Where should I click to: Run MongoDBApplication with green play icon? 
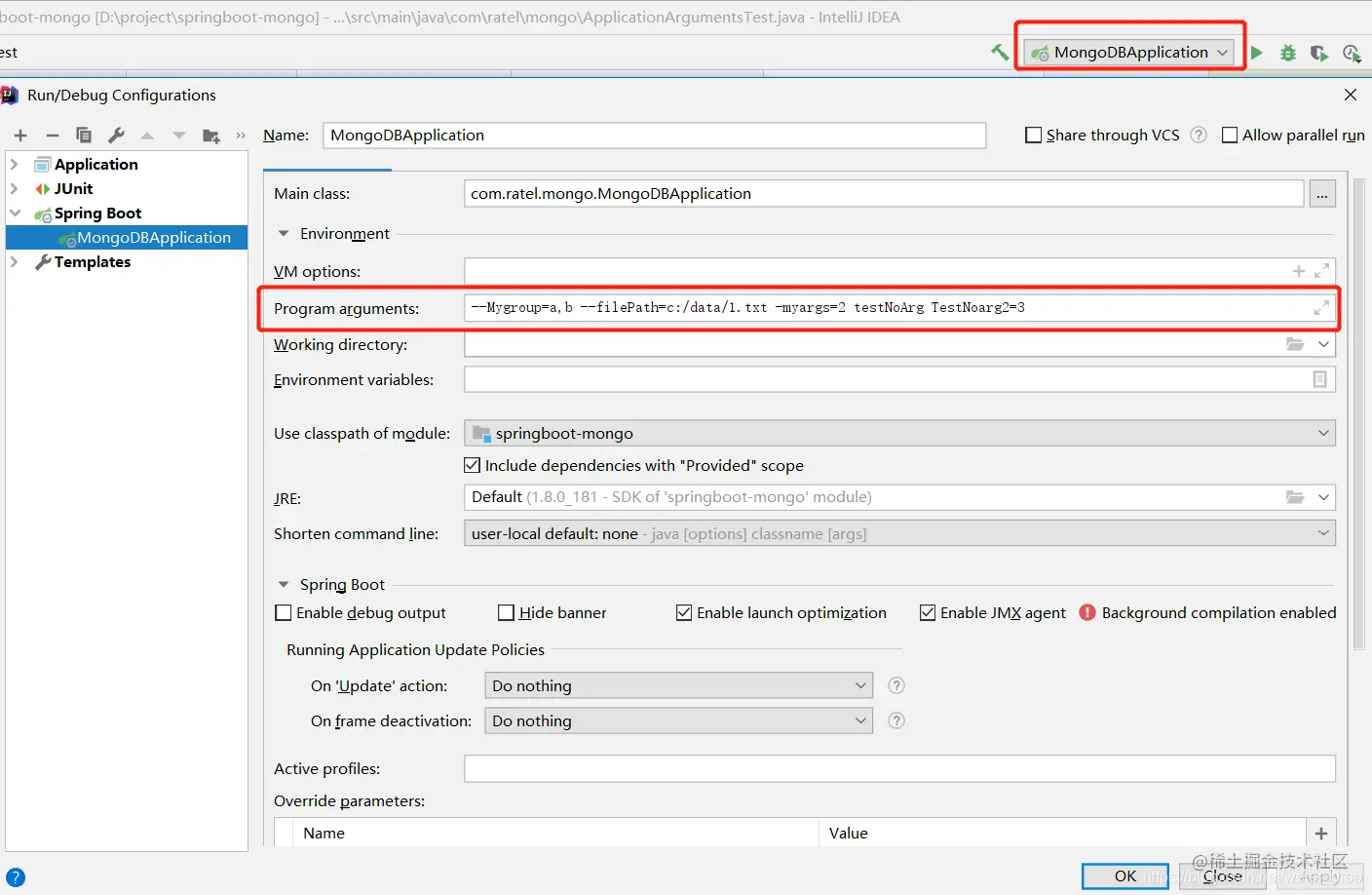pos(1257,53)
